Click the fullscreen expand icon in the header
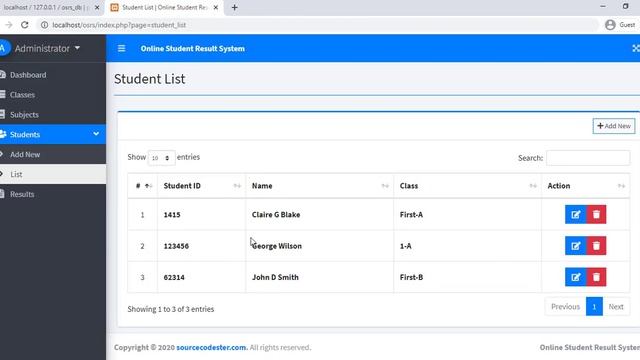Viewport: 640px width, 360px height. click(x=636, y=49)
